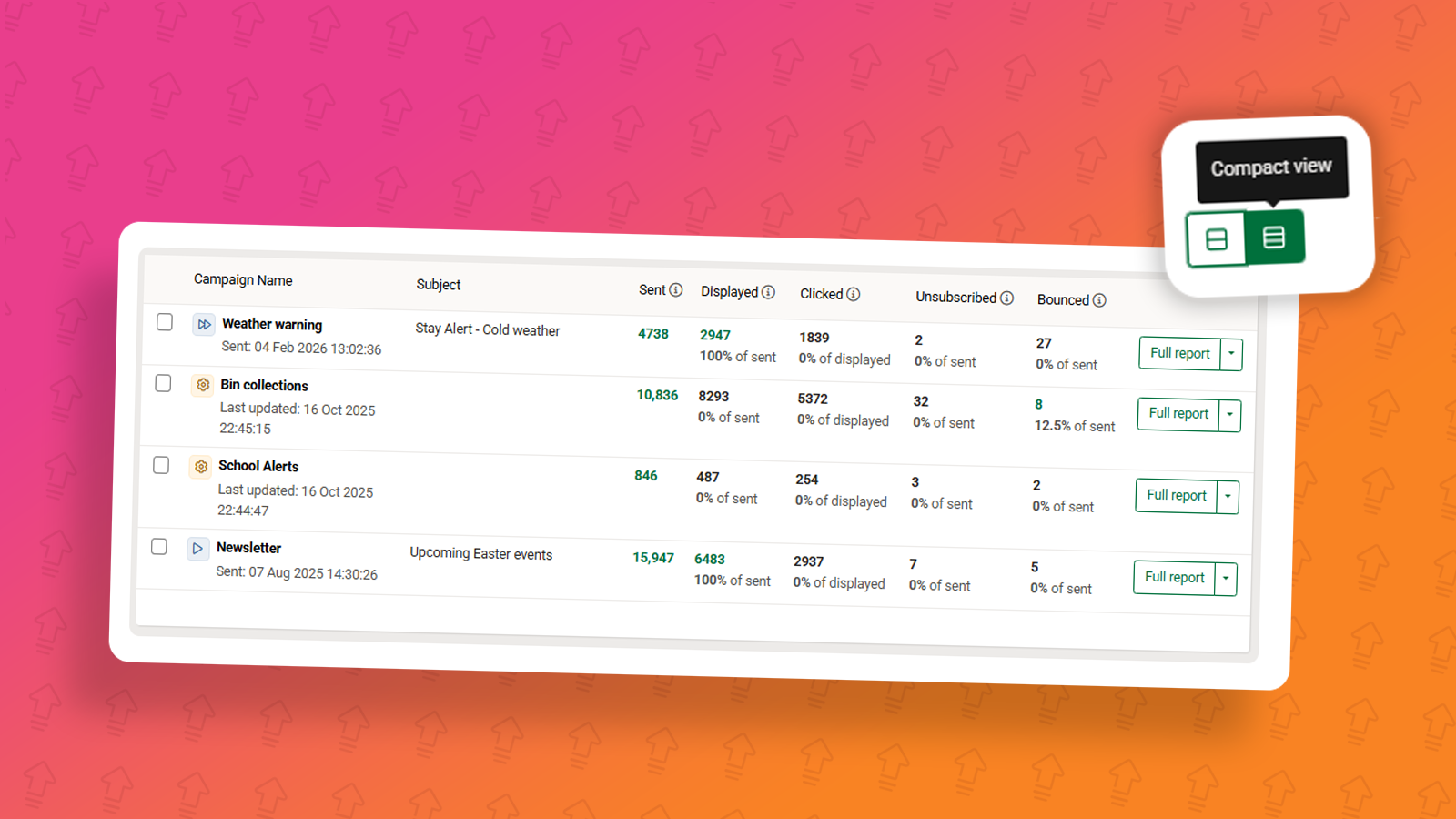
Task: Open the Newsletter campaign name link
Action: 248,548
